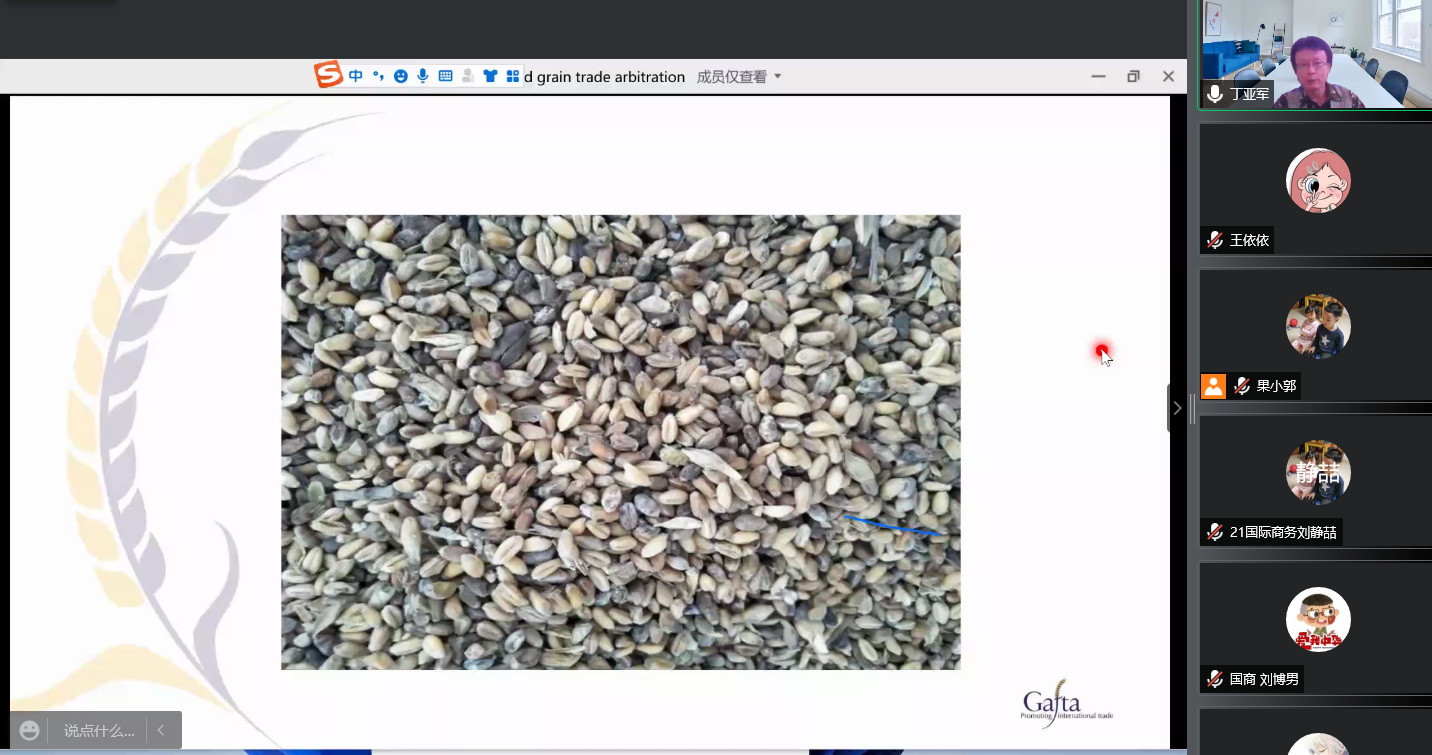Select 21国际商务刘静喆's participant avatar

[1318, 472]
